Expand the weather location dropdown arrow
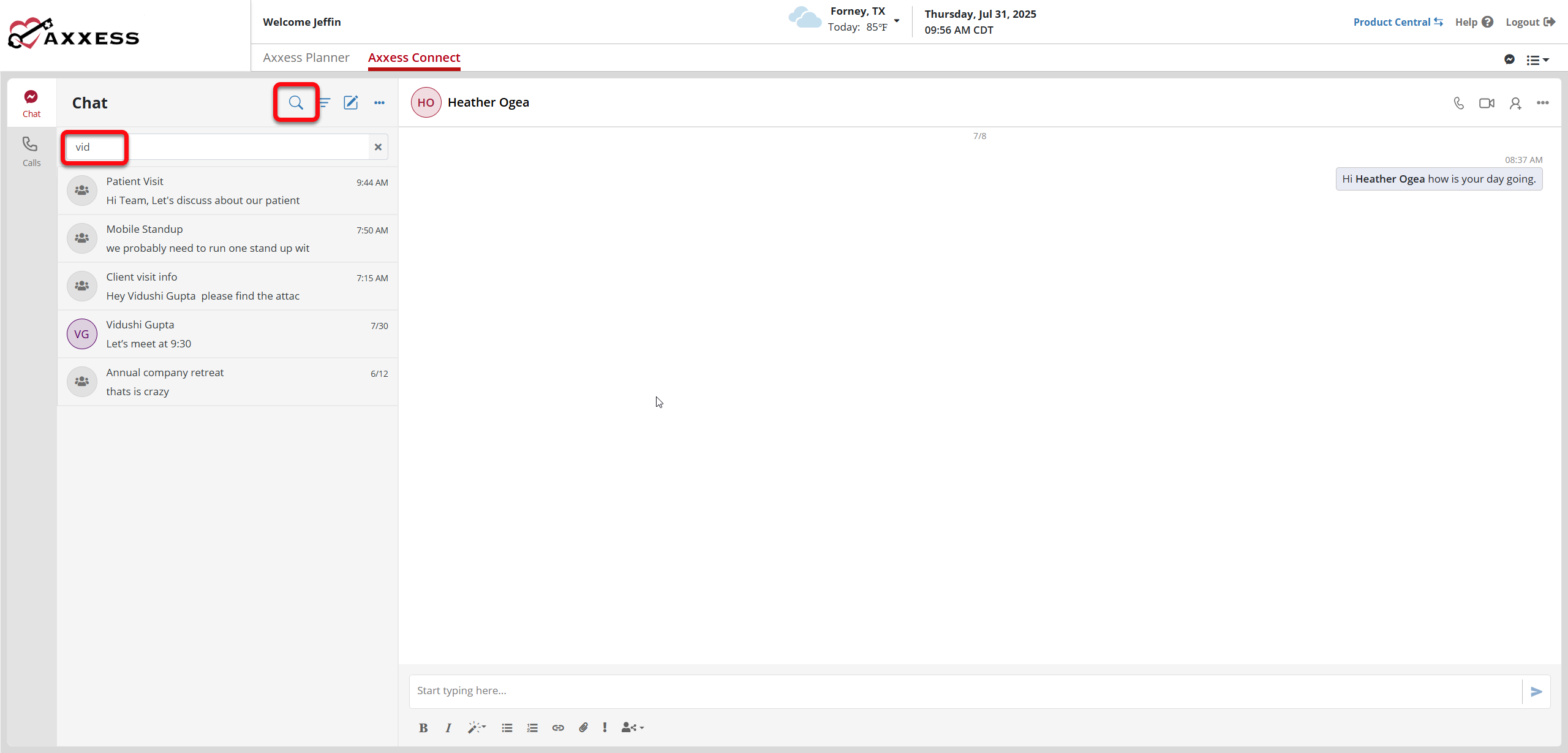 (897, 21)
